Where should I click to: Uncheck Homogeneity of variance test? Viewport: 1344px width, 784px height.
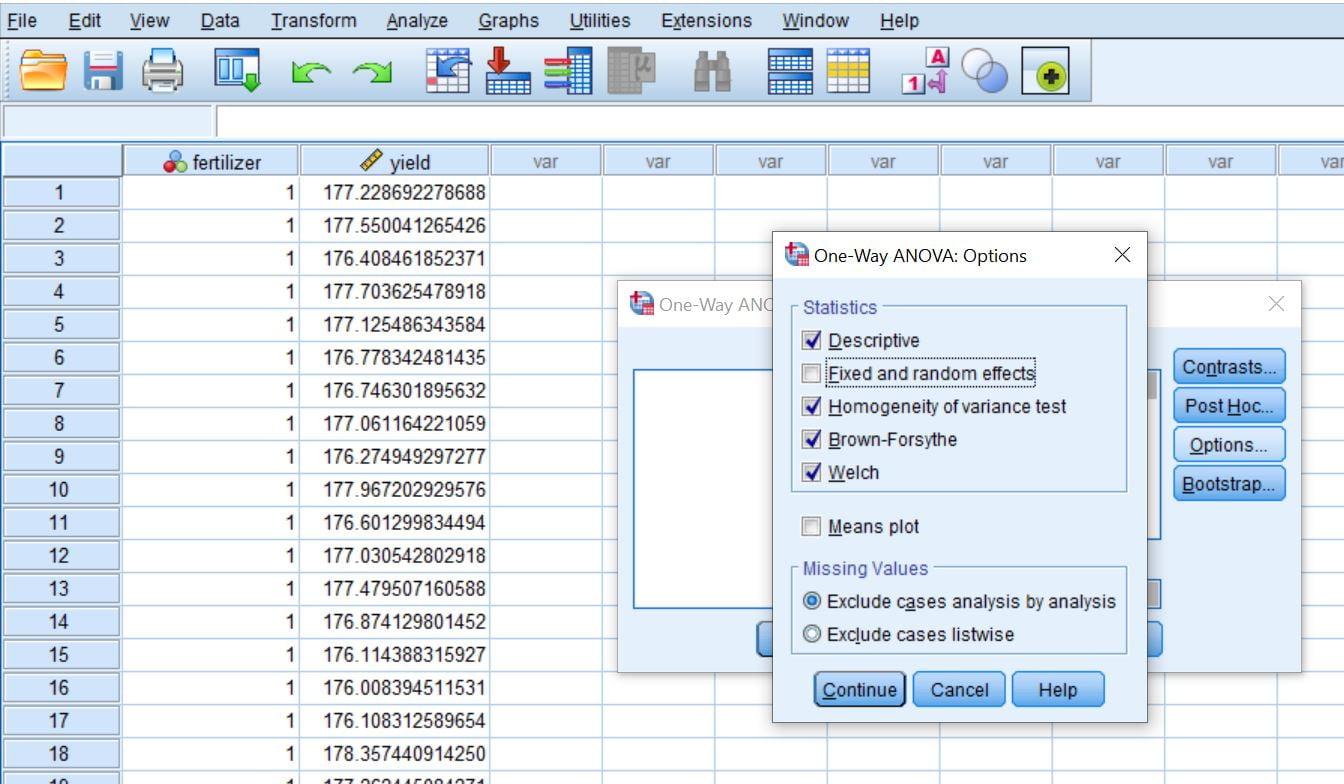[x=811, y=407]
